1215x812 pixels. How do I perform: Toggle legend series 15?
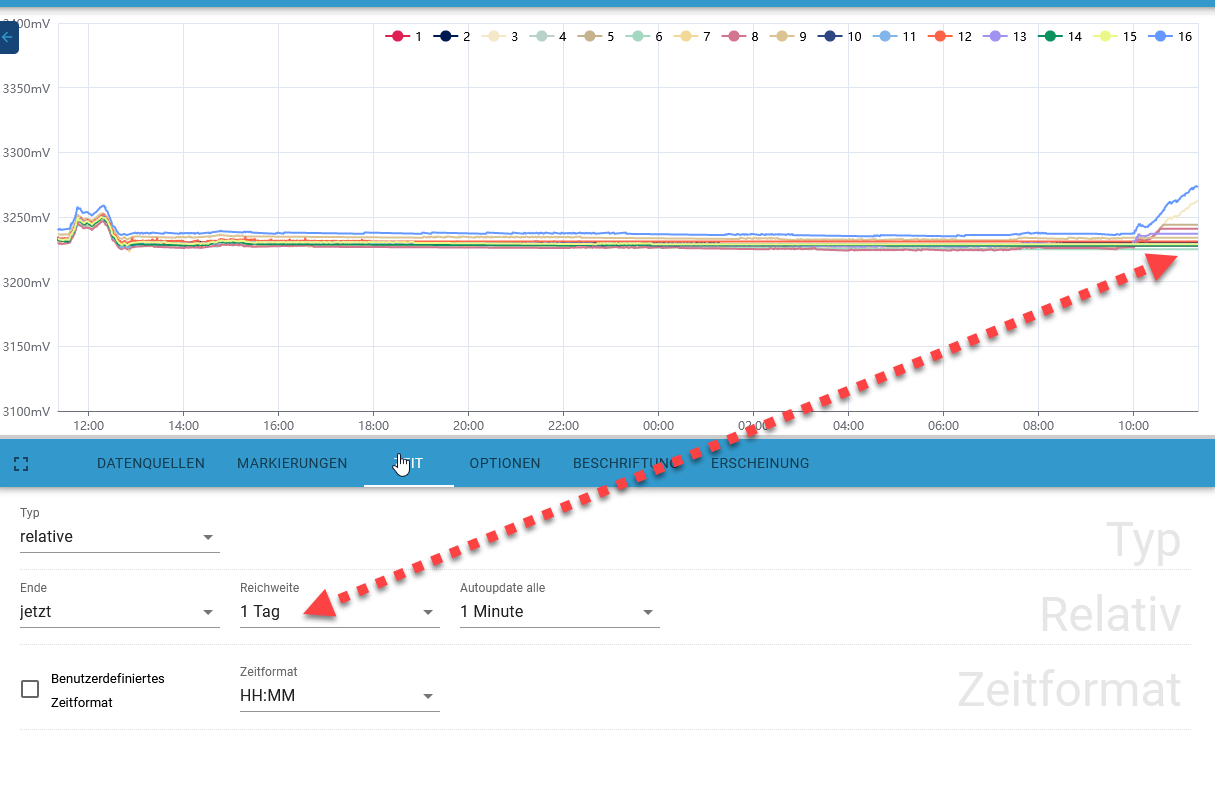click(1114, 36)
